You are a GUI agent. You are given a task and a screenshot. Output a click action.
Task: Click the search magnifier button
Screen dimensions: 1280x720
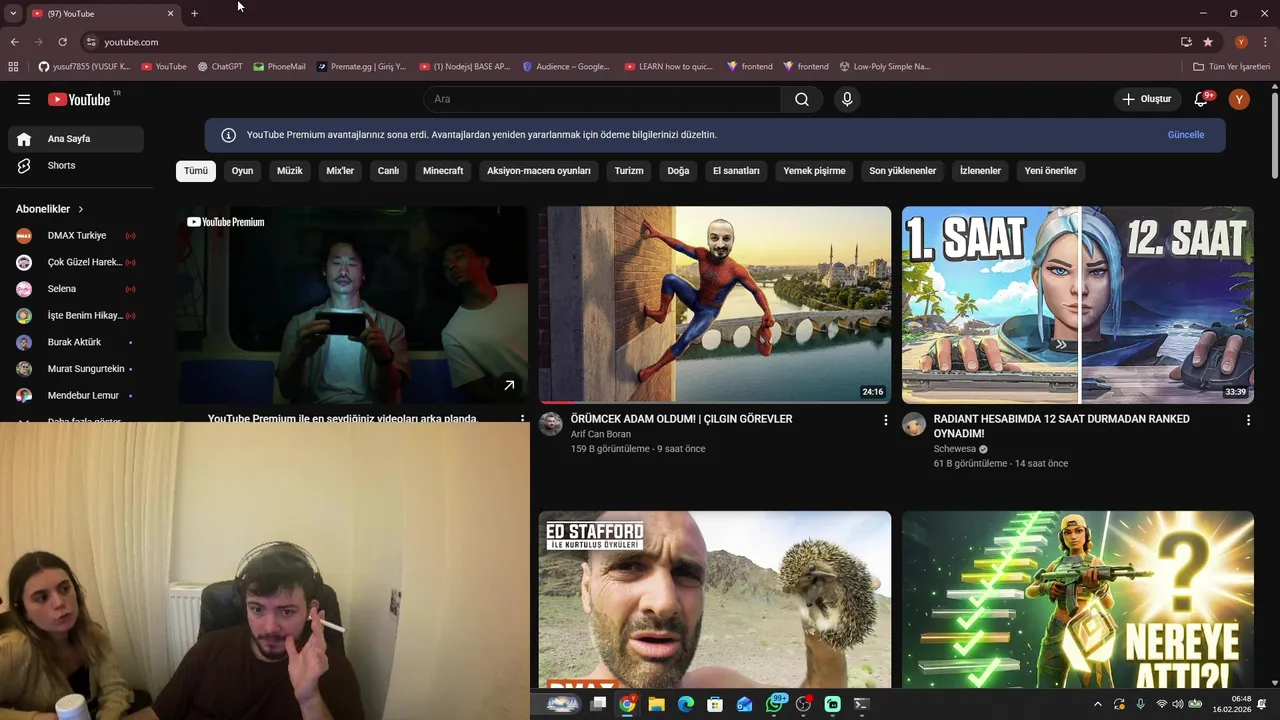(x=802, y=99)
